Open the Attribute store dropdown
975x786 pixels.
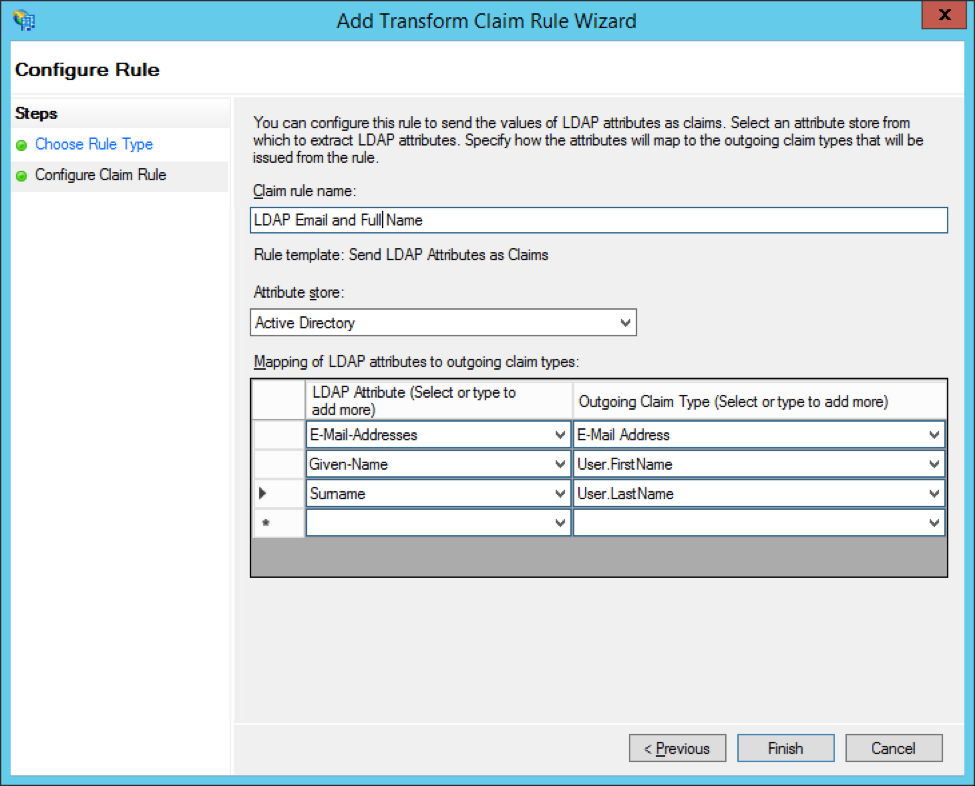625,323
